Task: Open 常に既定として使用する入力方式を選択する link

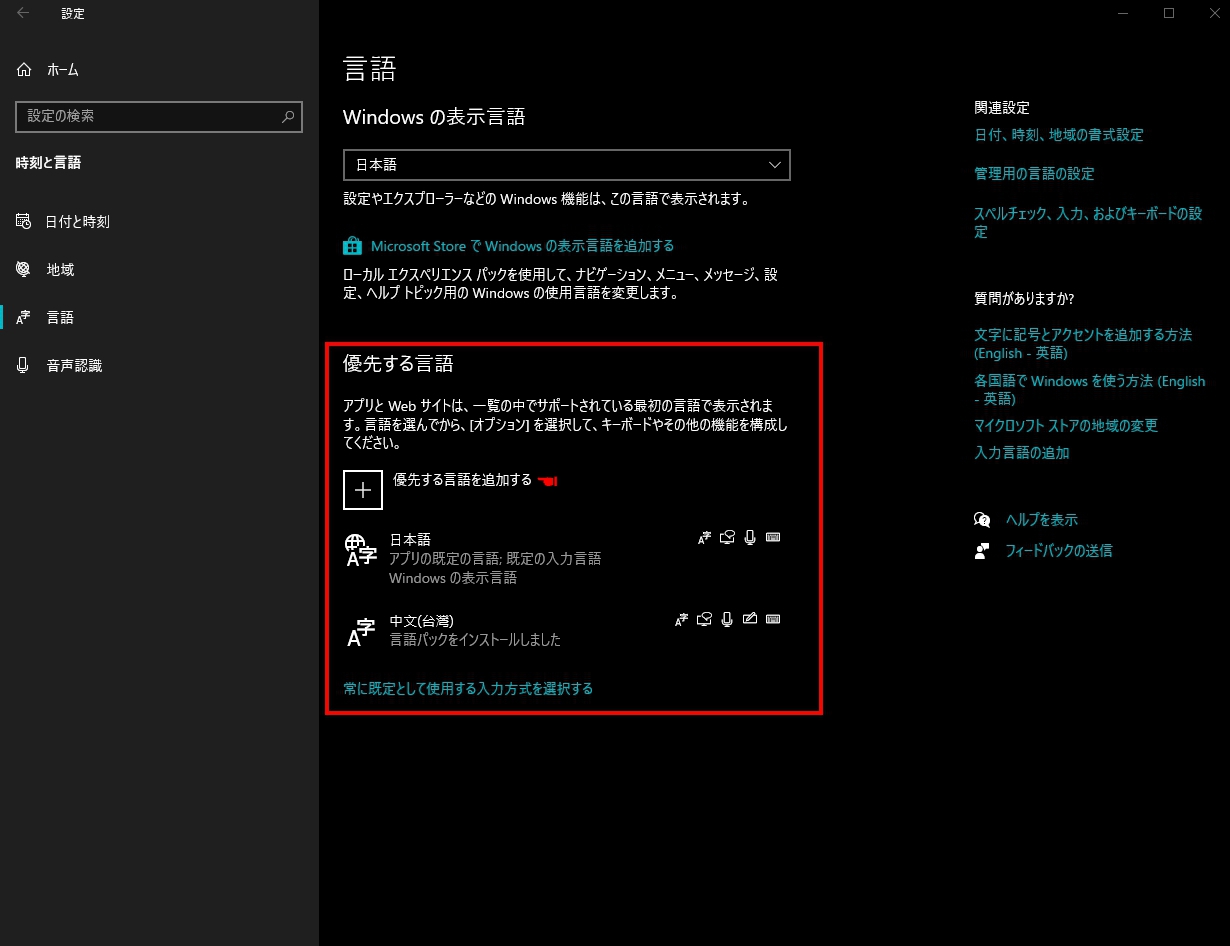Action: pos(468,689)
